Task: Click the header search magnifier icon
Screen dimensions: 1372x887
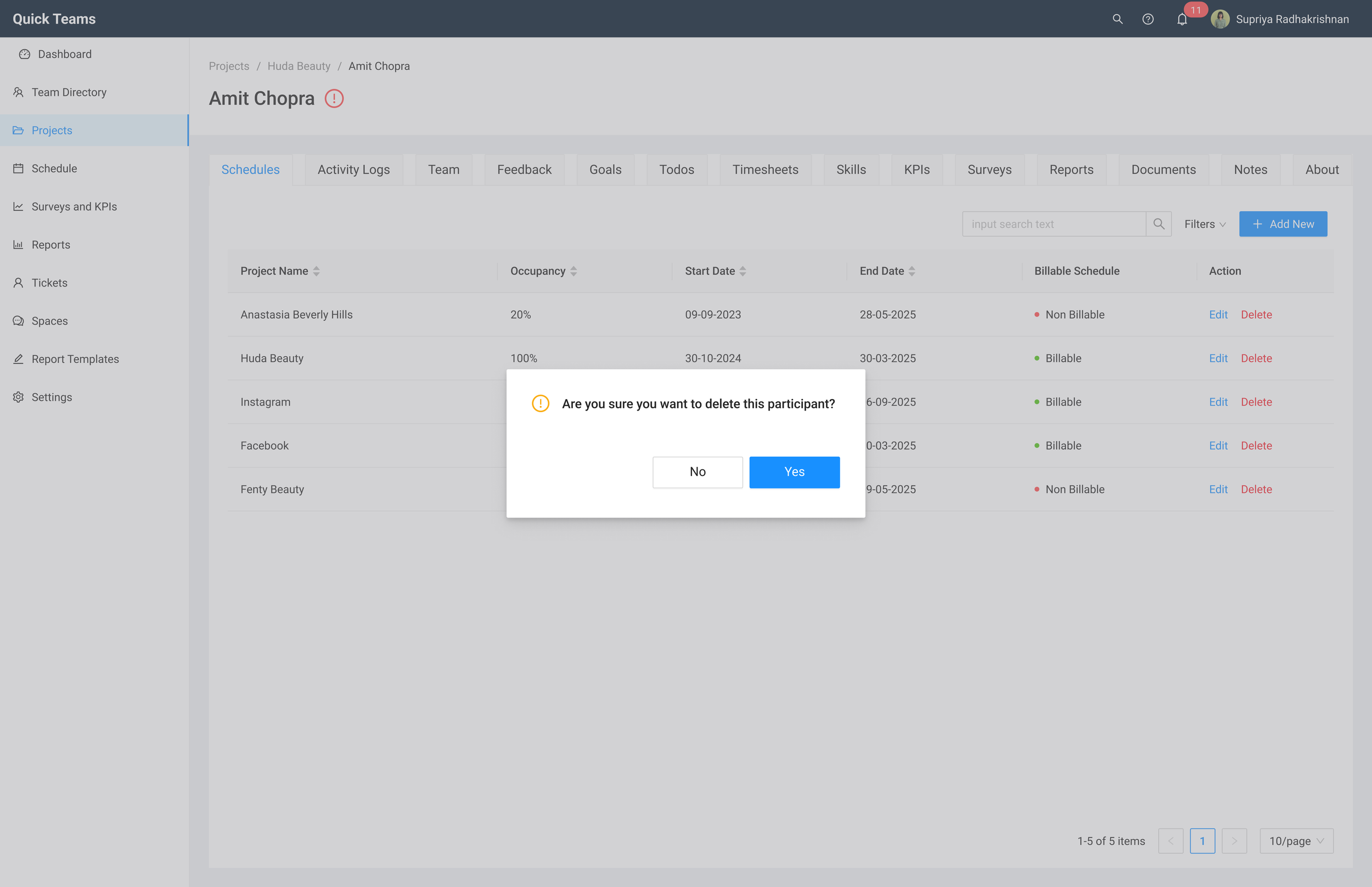Action: coord(1117,20)
